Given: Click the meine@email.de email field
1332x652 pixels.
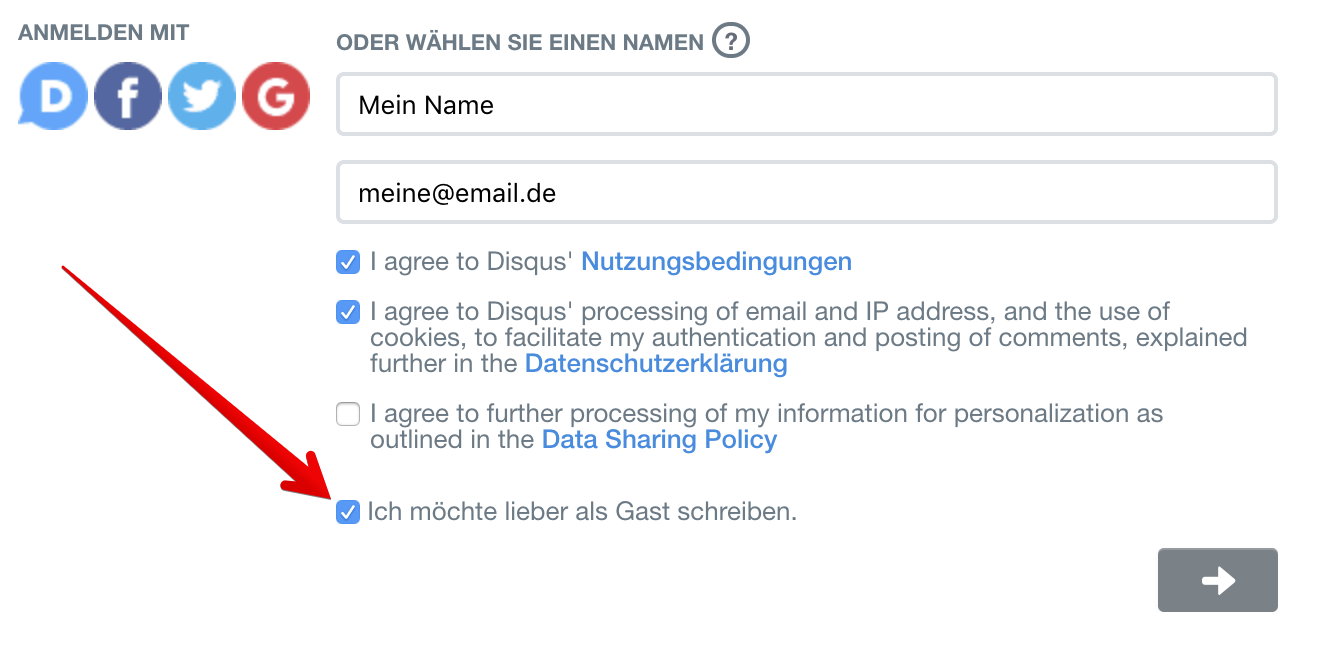Looking at the screenshot, I should (x=806, y=192).
